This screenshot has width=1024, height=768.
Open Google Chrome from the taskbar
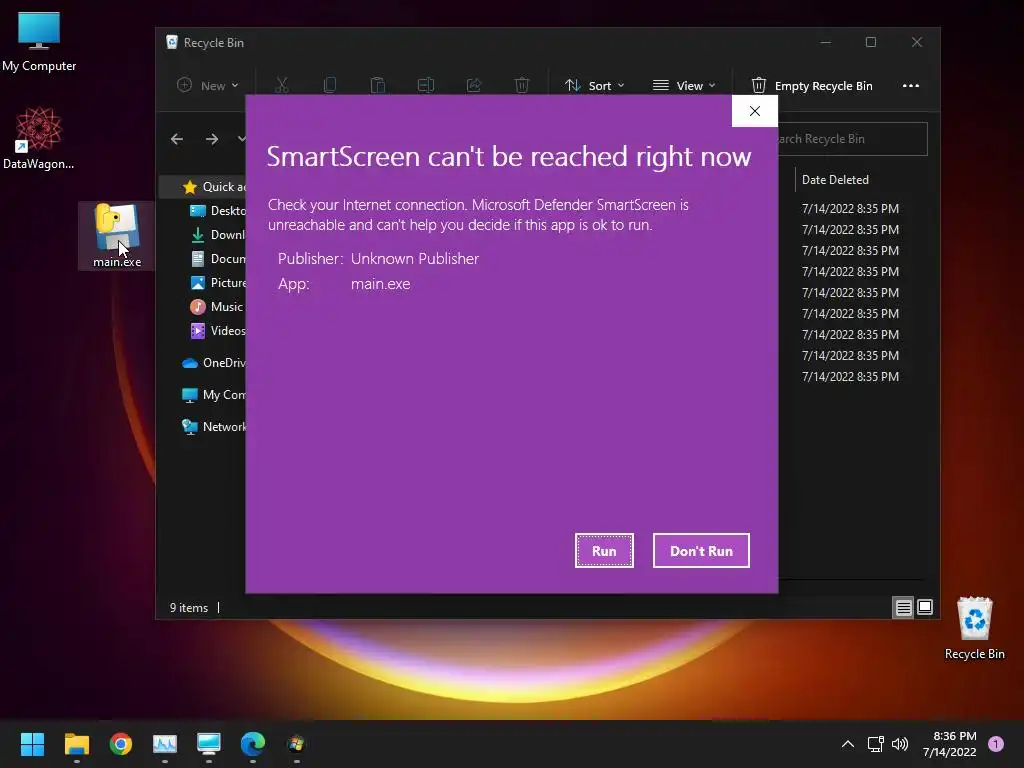pyautogui.click(x=121, y=744)
